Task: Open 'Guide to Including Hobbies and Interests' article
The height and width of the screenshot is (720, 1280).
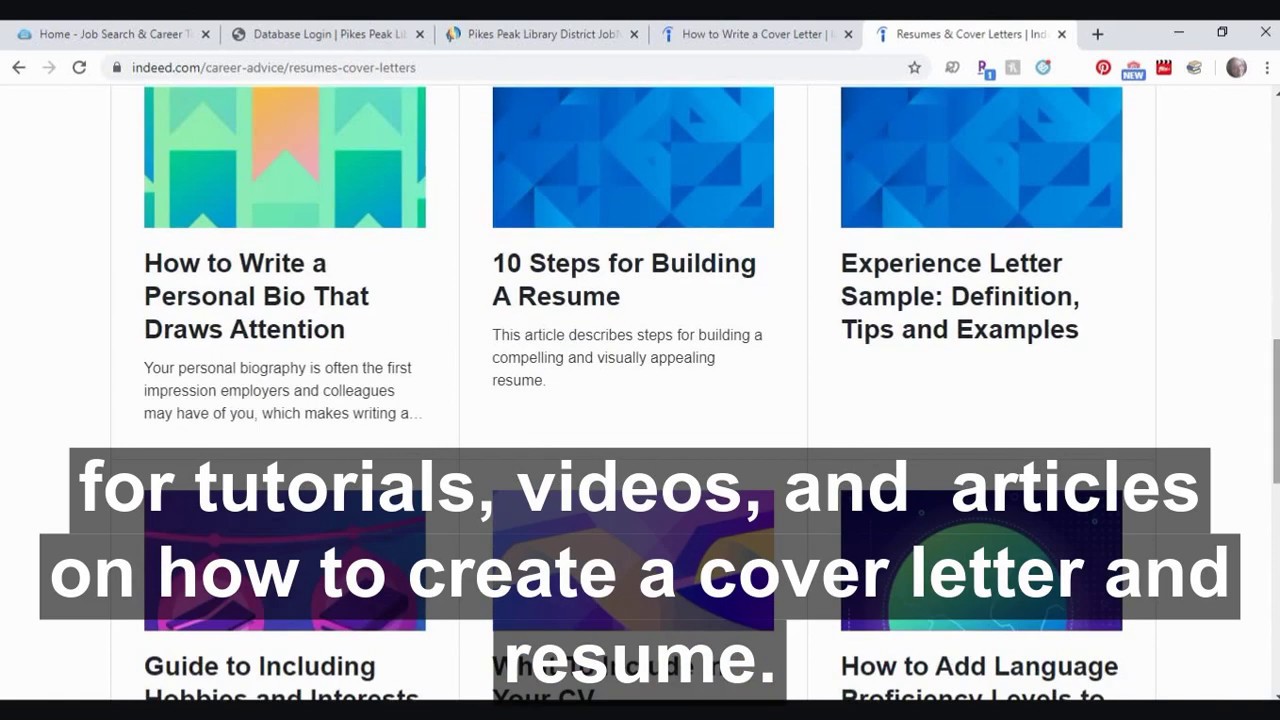Action: [281, 680]
